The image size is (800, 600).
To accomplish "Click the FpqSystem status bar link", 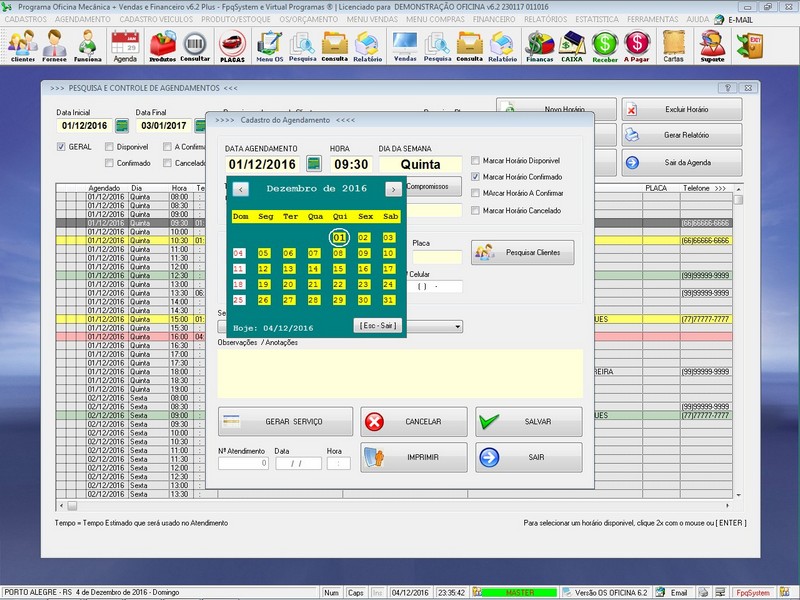I will pyautogui.click(x=753, y=593).
